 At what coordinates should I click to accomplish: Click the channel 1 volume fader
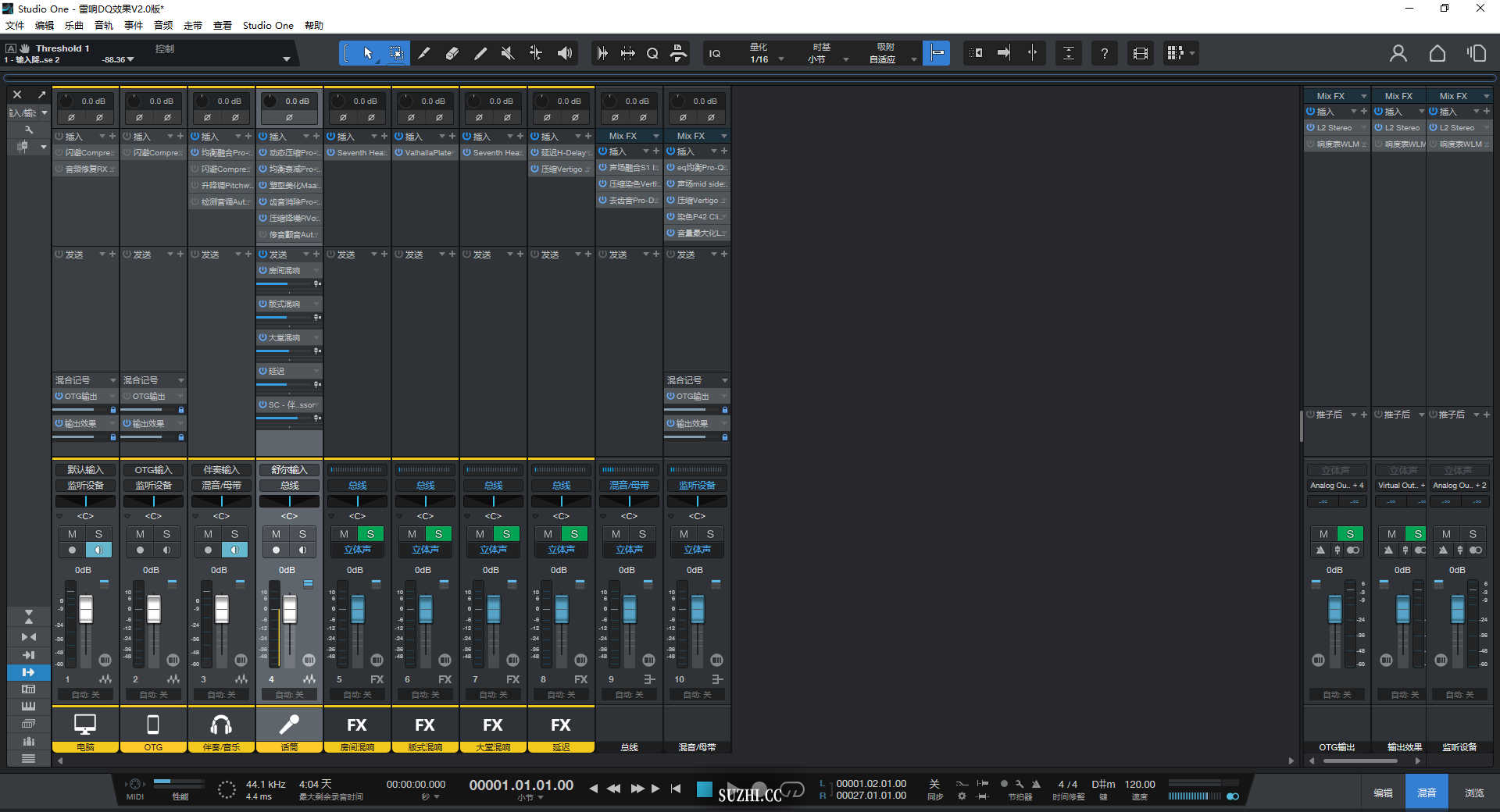point(86,609)
